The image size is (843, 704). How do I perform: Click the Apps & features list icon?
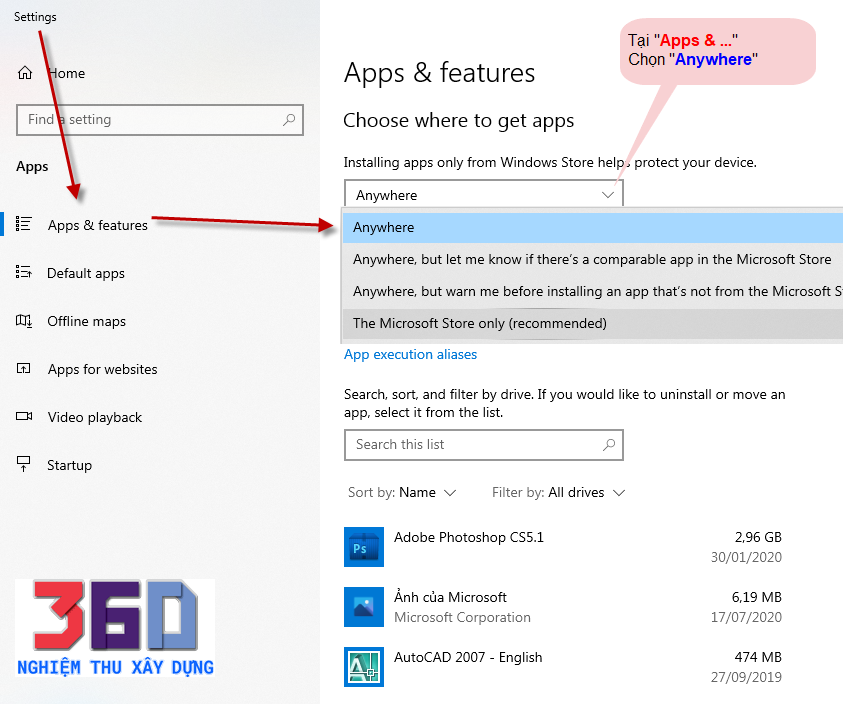tap(24, 224)
